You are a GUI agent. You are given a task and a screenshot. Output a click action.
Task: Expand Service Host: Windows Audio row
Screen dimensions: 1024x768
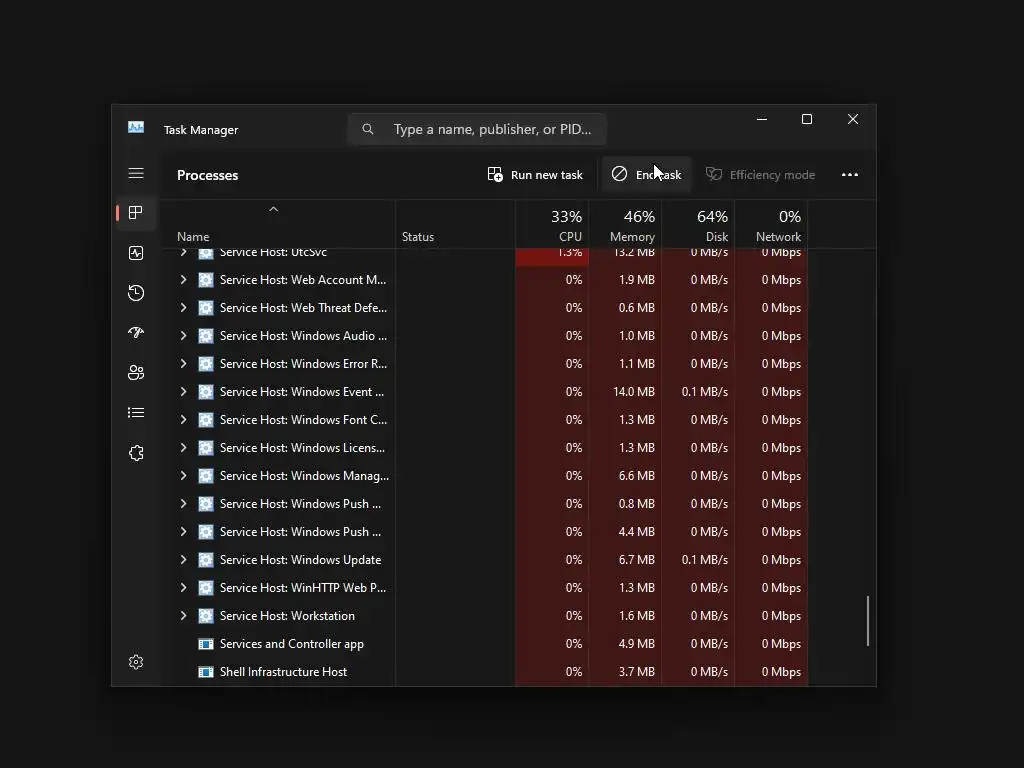point(184,336)
